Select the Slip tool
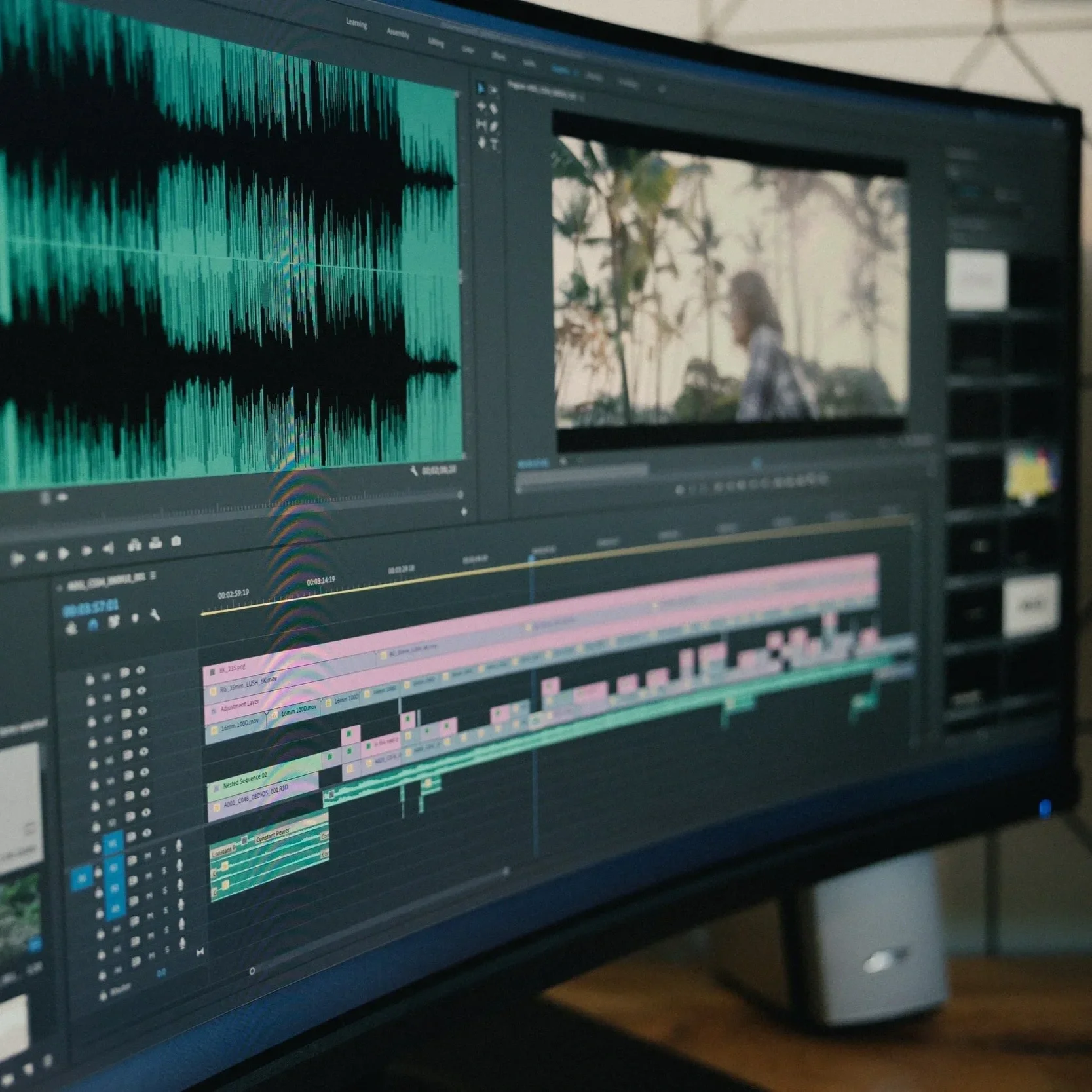 coord(481,124)
